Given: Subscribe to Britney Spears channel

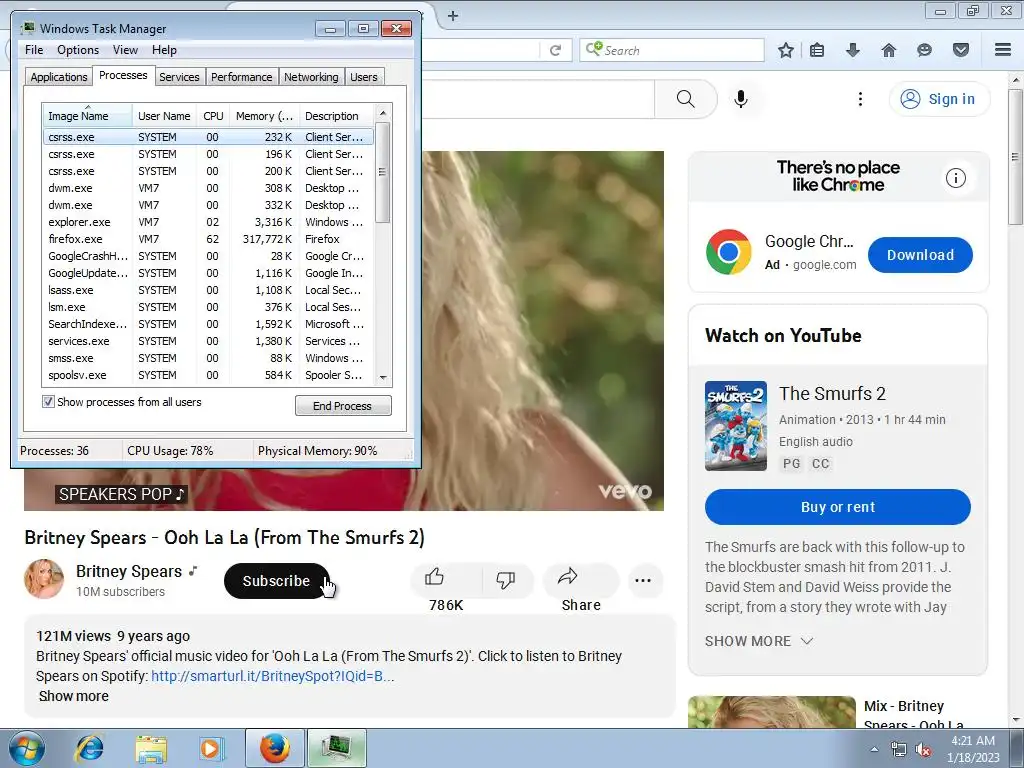Looking at the screenshot, I should pos(276,581).
